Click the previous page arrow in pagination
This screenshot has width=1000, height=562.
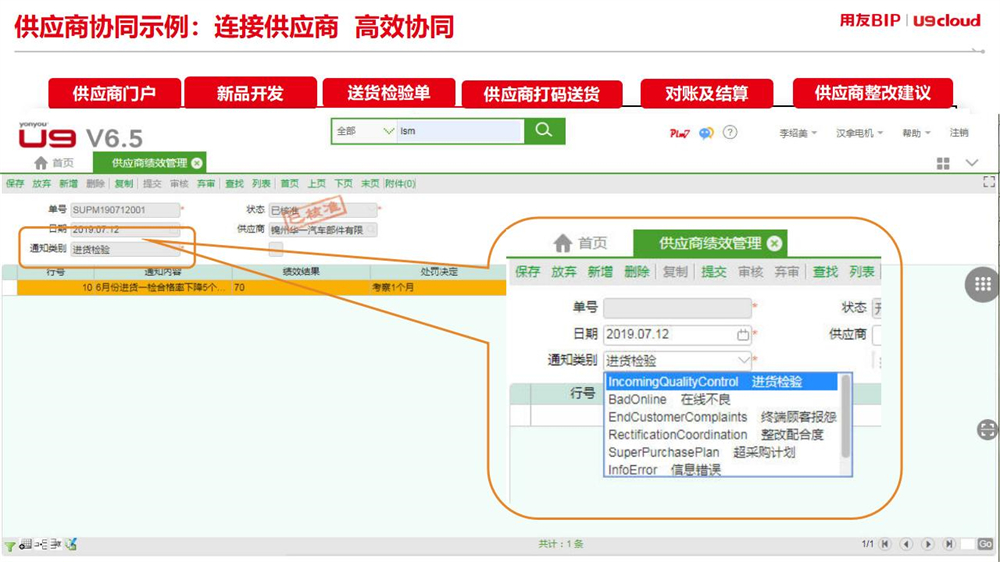906,544
